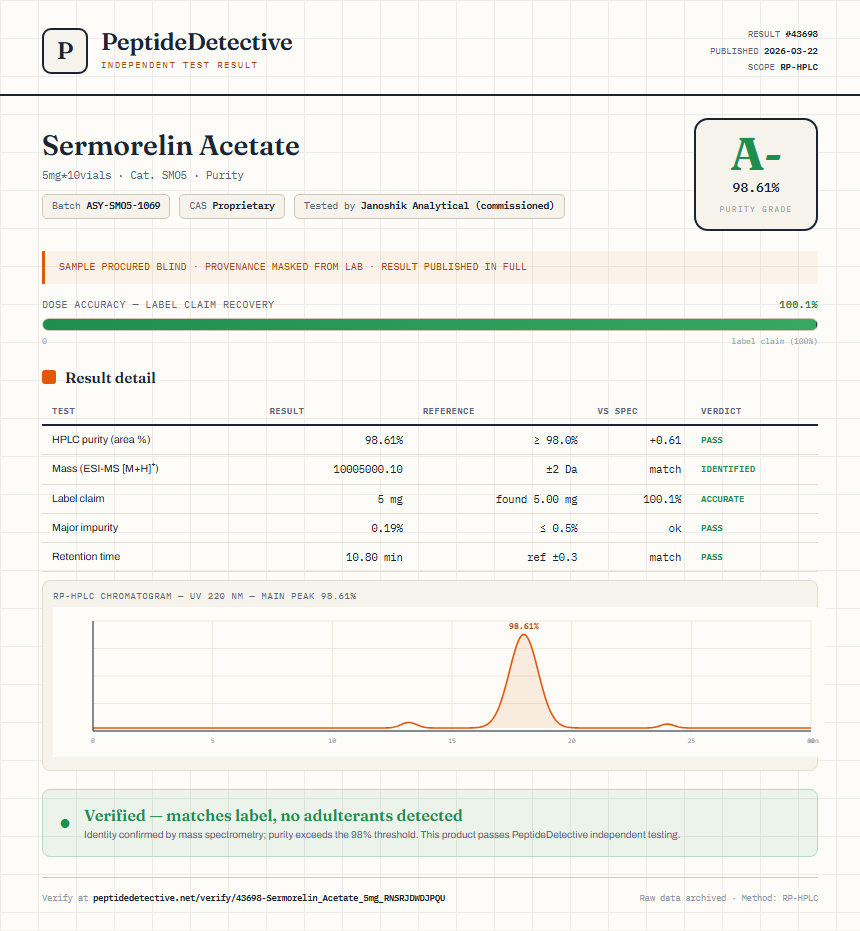Click the 98.61% label above chromatogram peak

(523, 626)
